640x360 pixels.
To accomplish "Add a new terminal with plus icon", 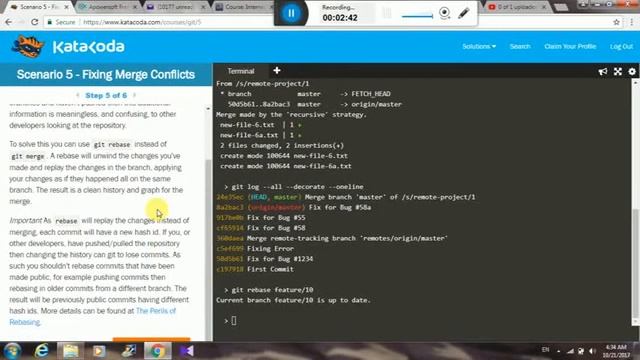I will pyautogui.click(x=277, y=71).
